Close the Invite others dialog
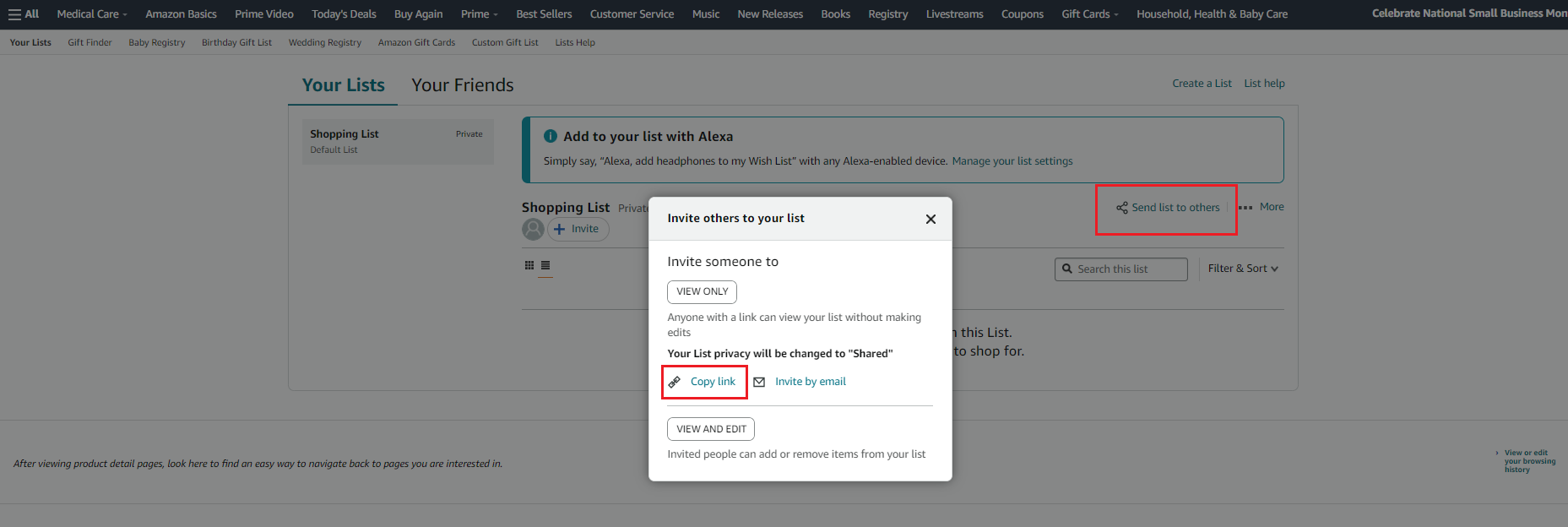The width and height of the screenshot is (1568, 527). pos(930,219)
